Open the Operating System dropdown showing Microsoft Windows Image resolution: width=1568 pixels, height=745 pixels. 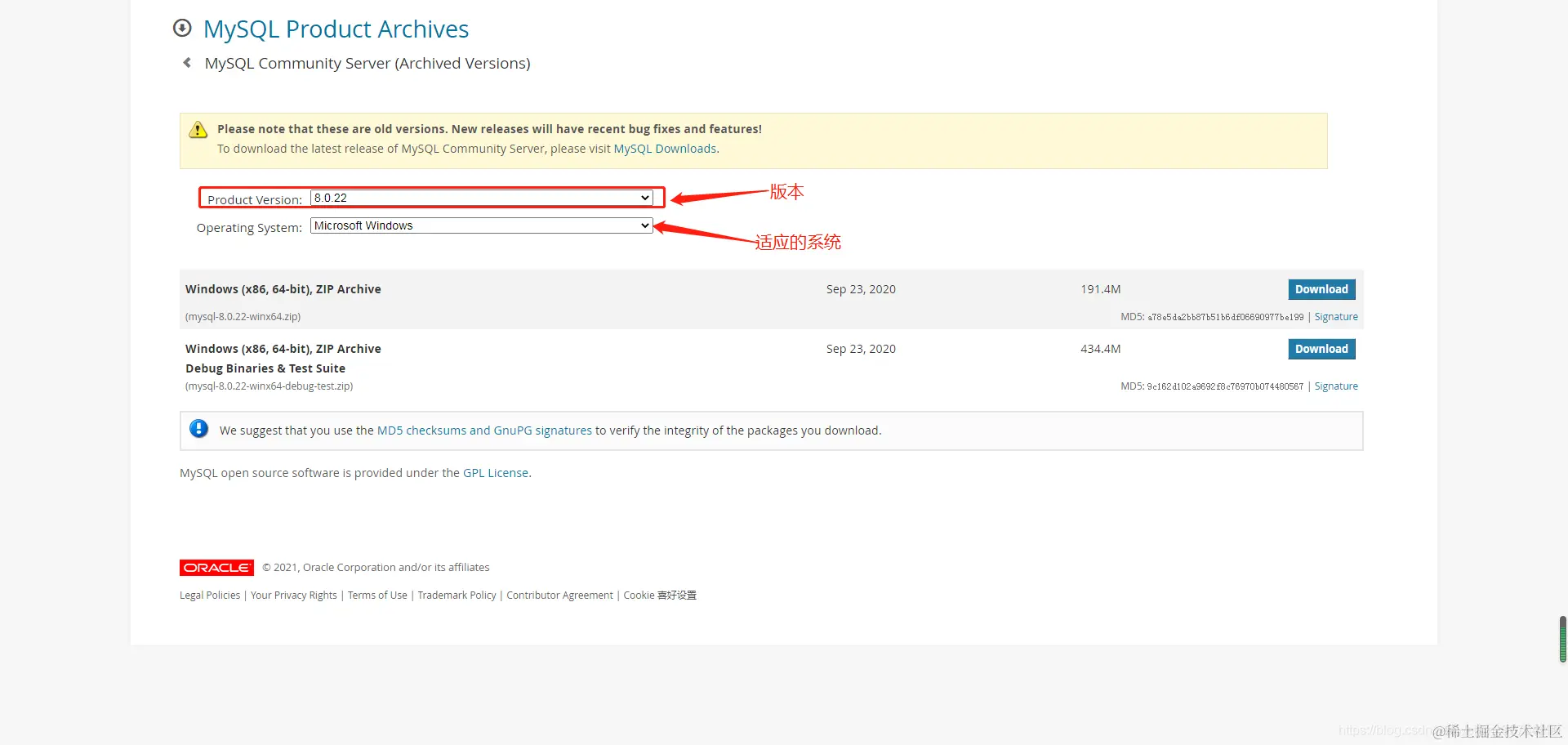[x=481, y=225]
